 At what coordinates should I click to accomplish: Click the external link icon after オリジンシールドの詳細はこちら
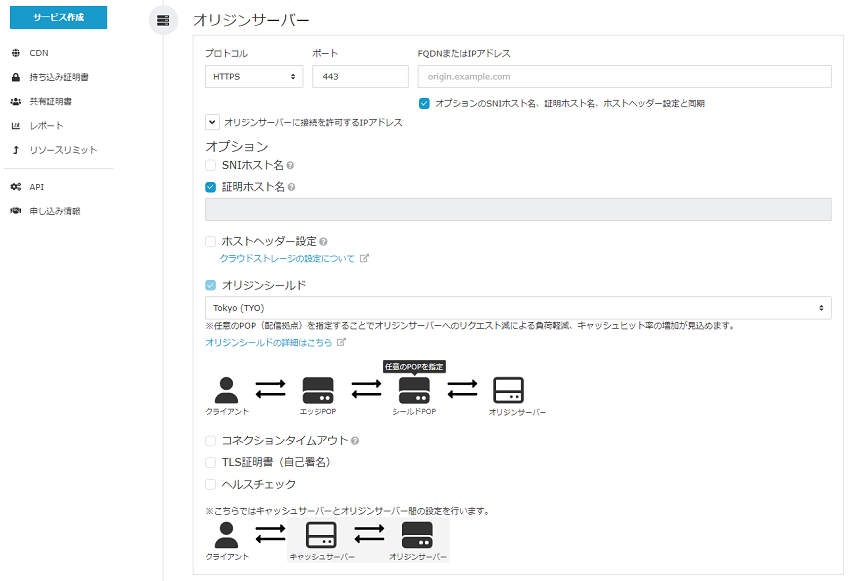pos(342,342)
